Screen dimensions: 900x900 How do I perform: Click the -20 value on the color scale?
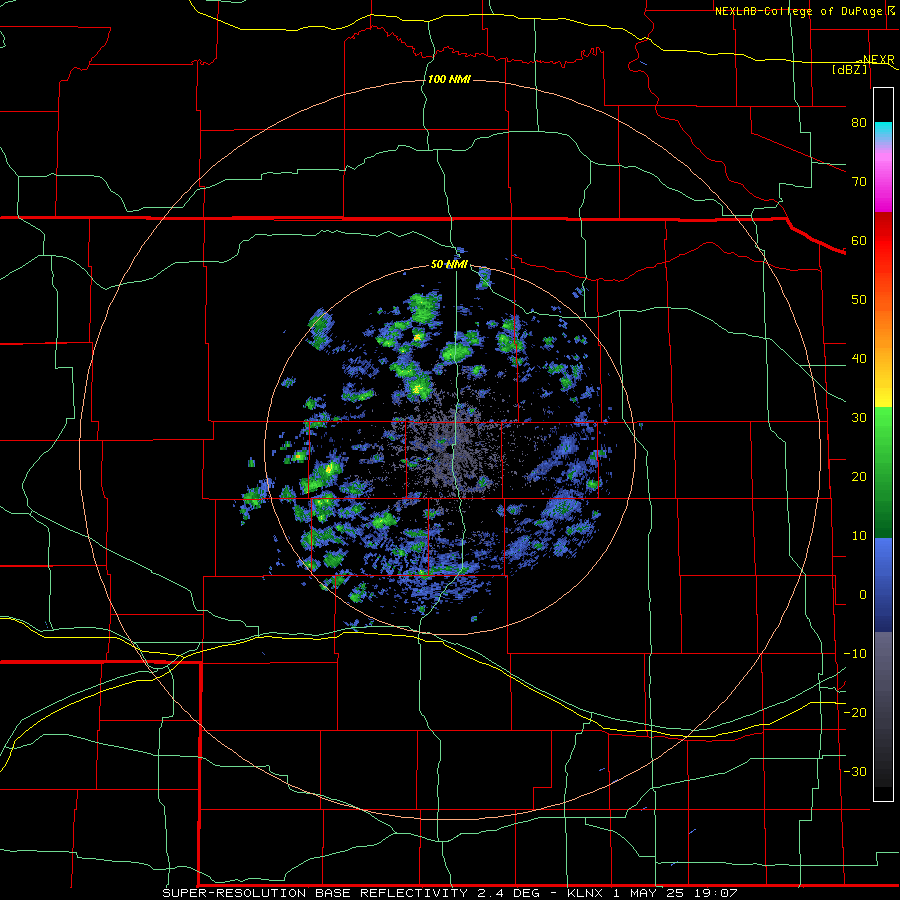[x=855, y=713]
